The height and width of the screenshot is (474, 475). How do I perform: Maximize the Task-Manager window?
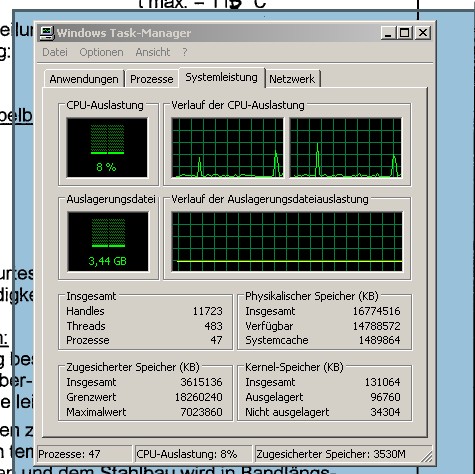click(x=404, y=33)
